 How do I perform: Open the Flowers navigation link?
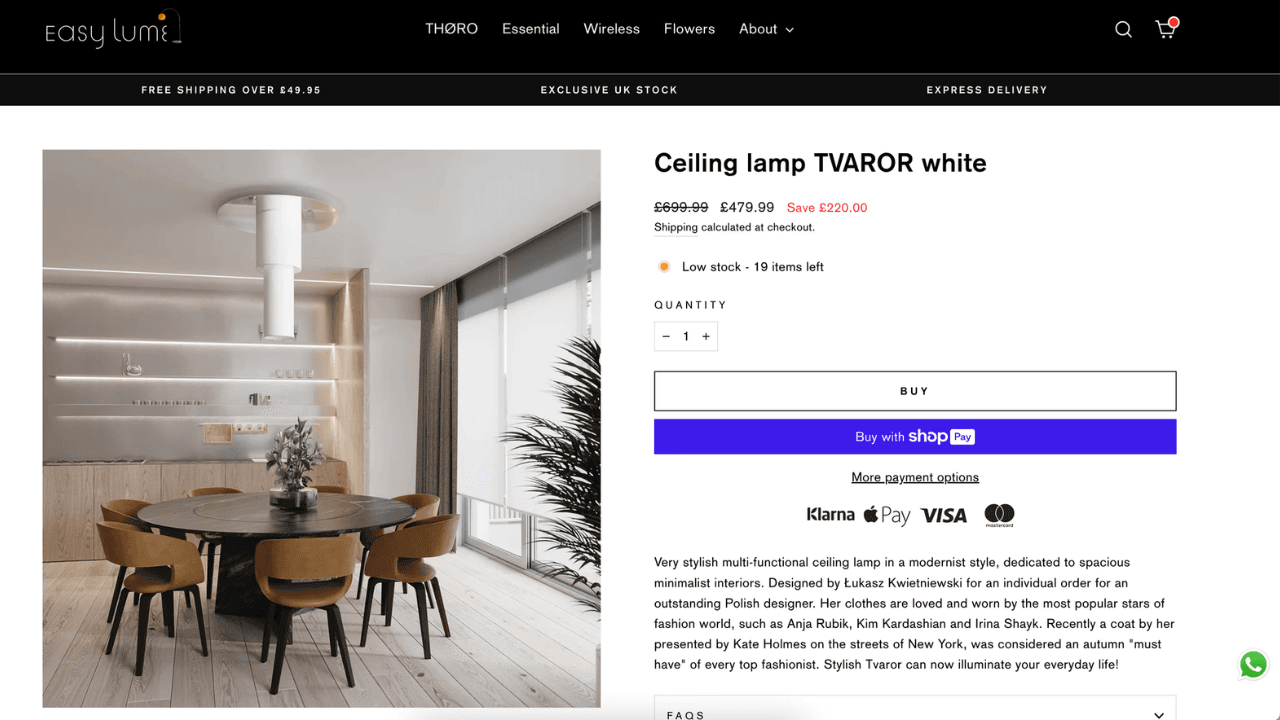pos(689,29)
